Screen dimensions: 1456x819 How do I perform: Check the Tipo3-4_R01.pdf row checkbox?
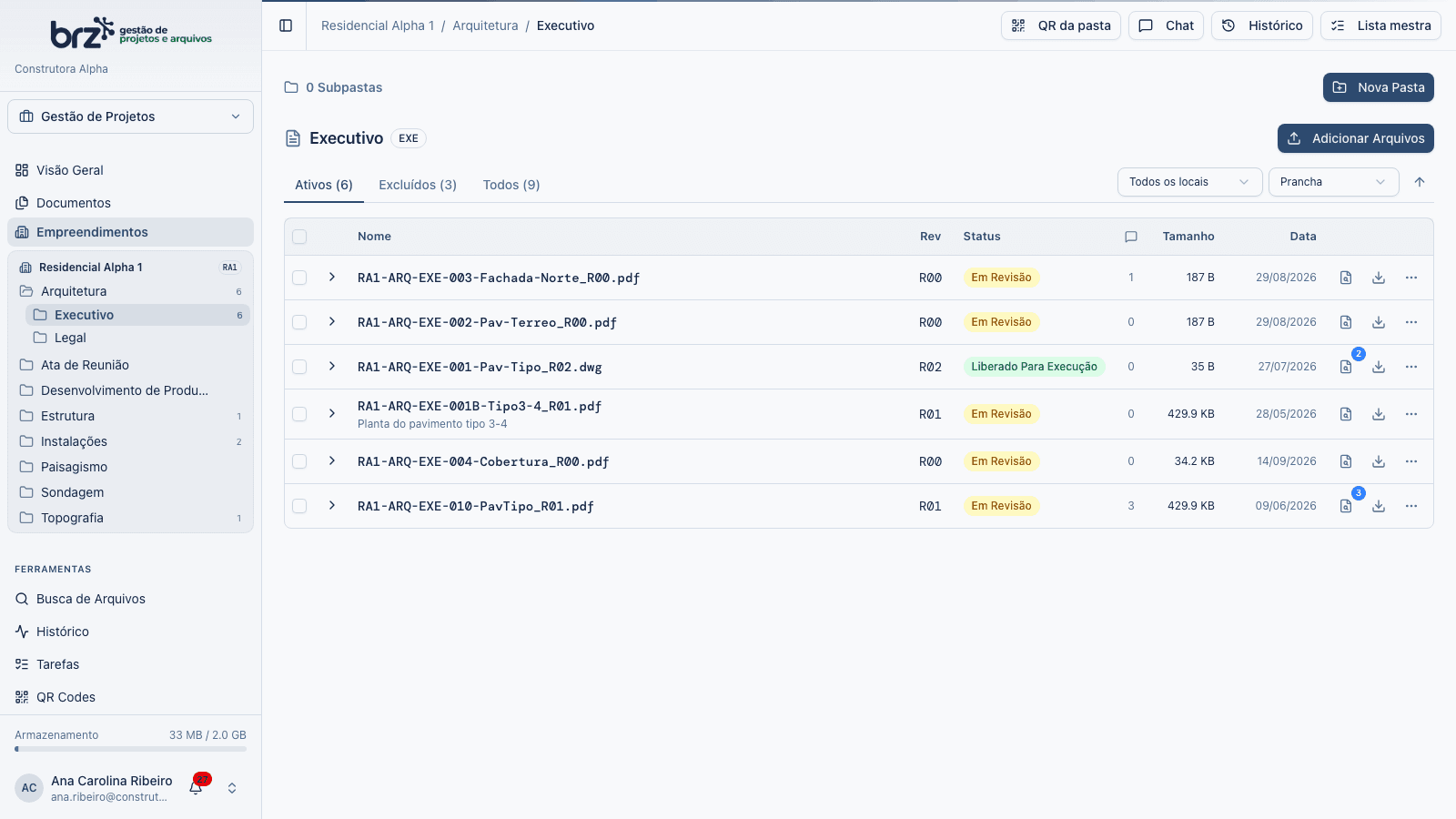click(x=299, y=414)
